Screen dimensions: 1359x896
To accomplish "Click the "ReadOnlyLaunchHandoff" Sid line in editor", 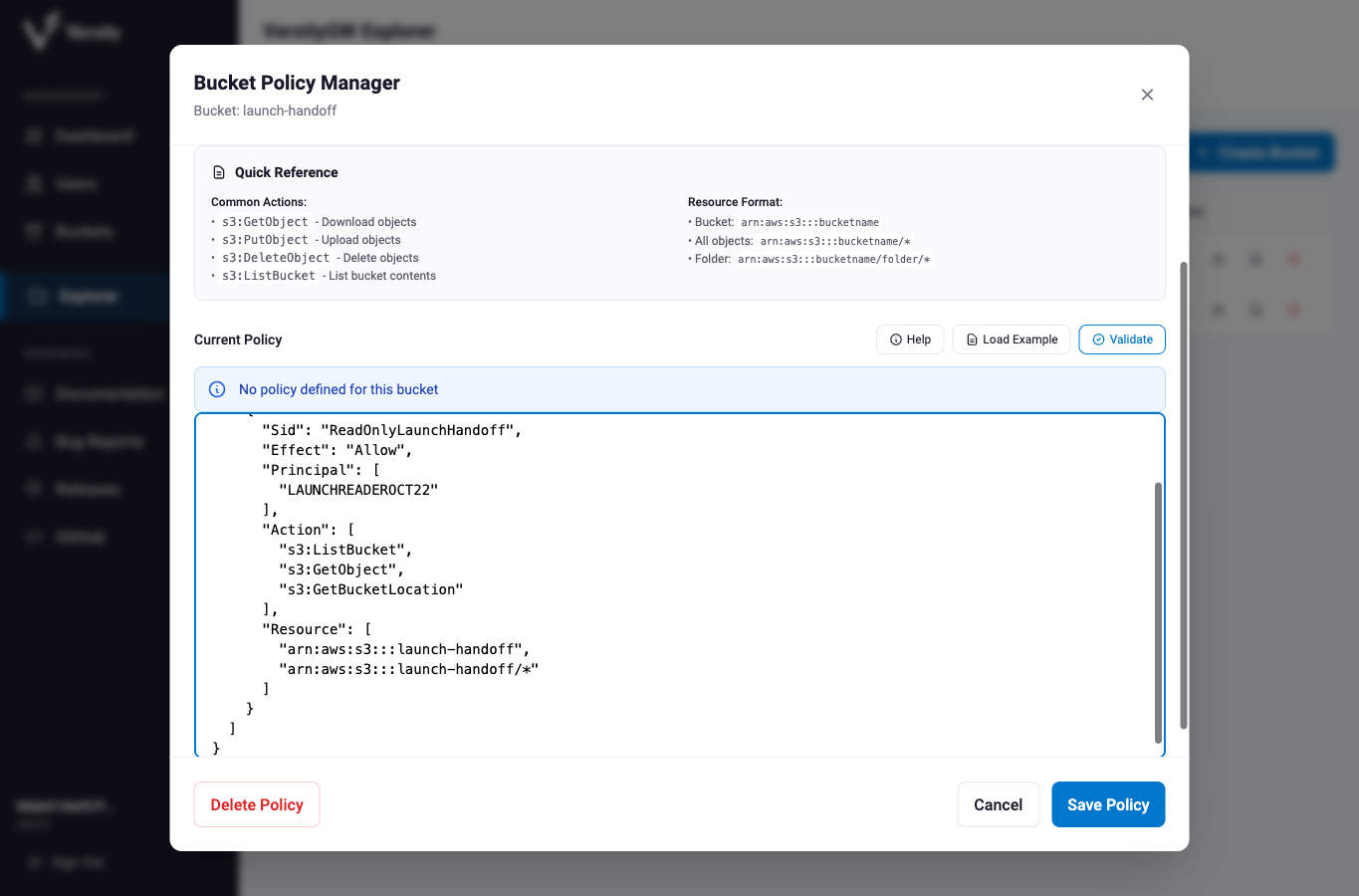I will click(x=392, y=430).
